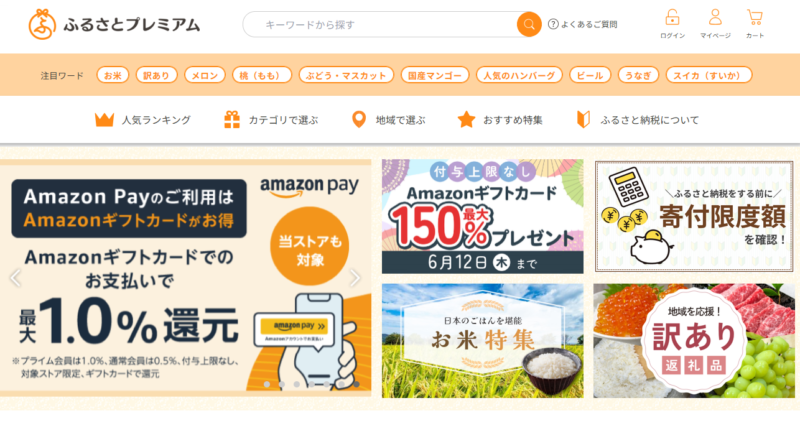Image resolution: width=800 pixels, height=426 pixels.
Task: Open ふるさと納税について menu item
Action: tap(638, 120)
